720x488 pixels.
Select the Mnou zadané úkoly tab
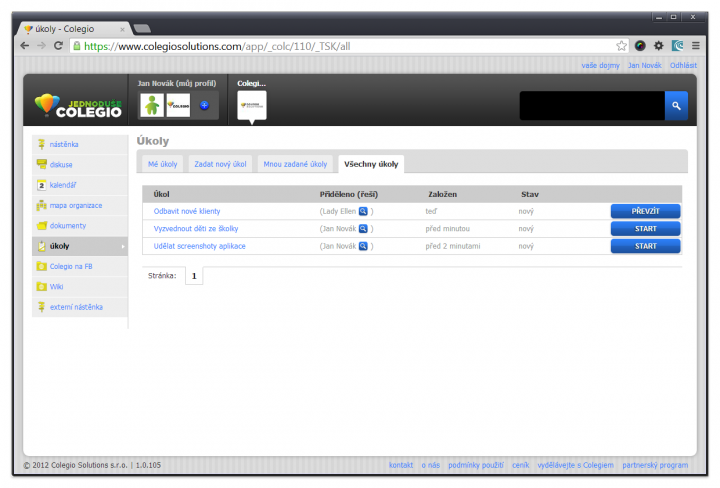(x=294, y=163)
